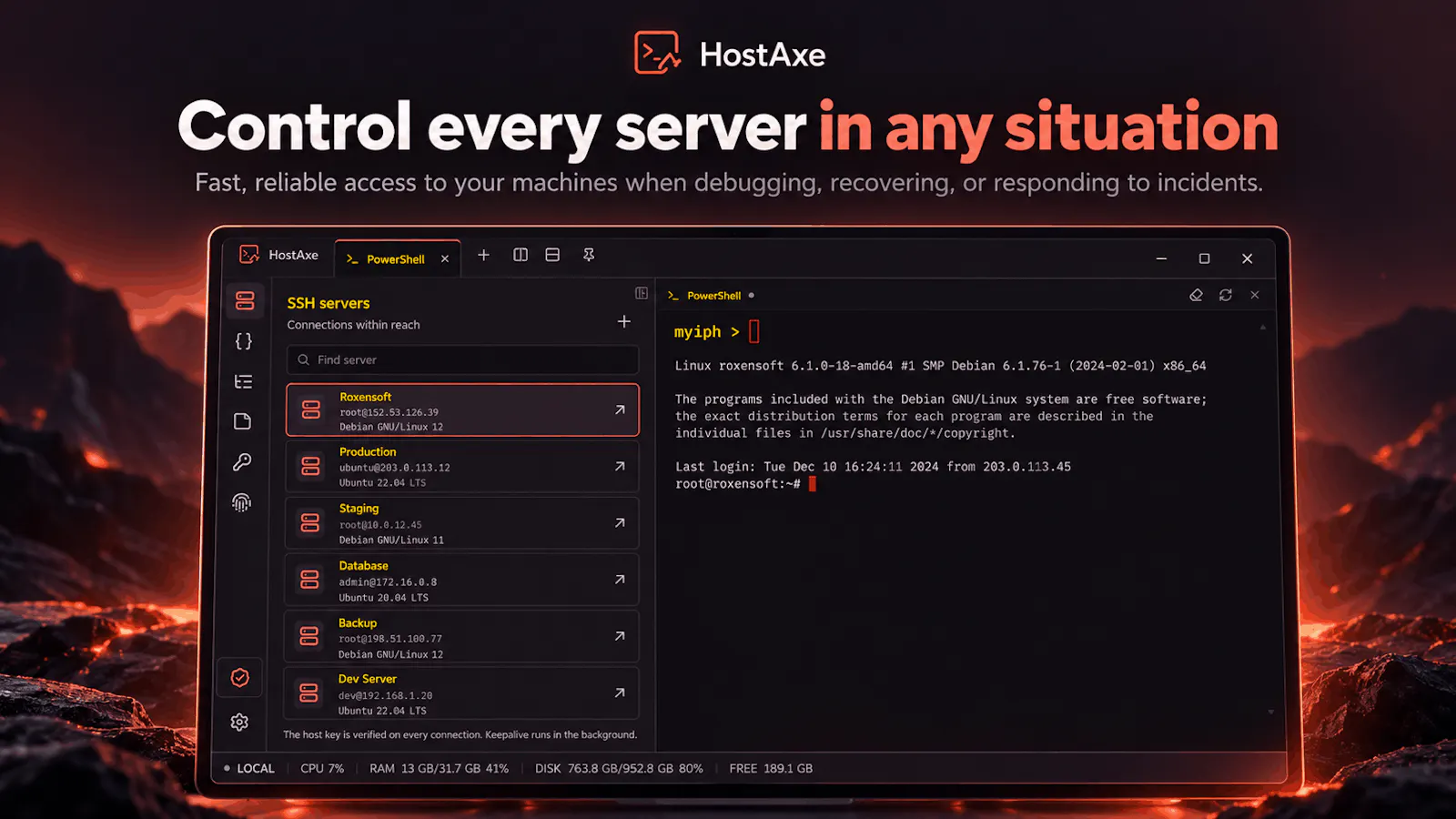This screenshot has height=819, width=1456.
Task: Open the SSH servers sidebar icon
Action: pyautogui.click(x=244, y=301)
